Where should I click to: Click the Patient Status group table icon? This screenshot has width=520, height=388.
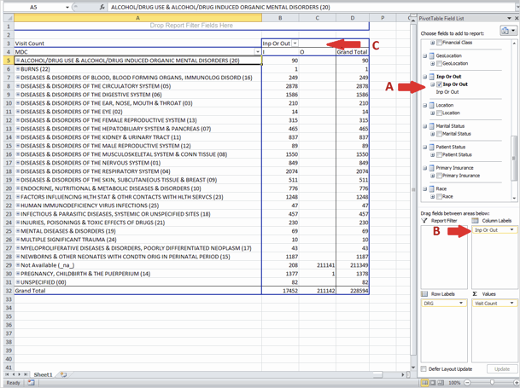(432, 147)
